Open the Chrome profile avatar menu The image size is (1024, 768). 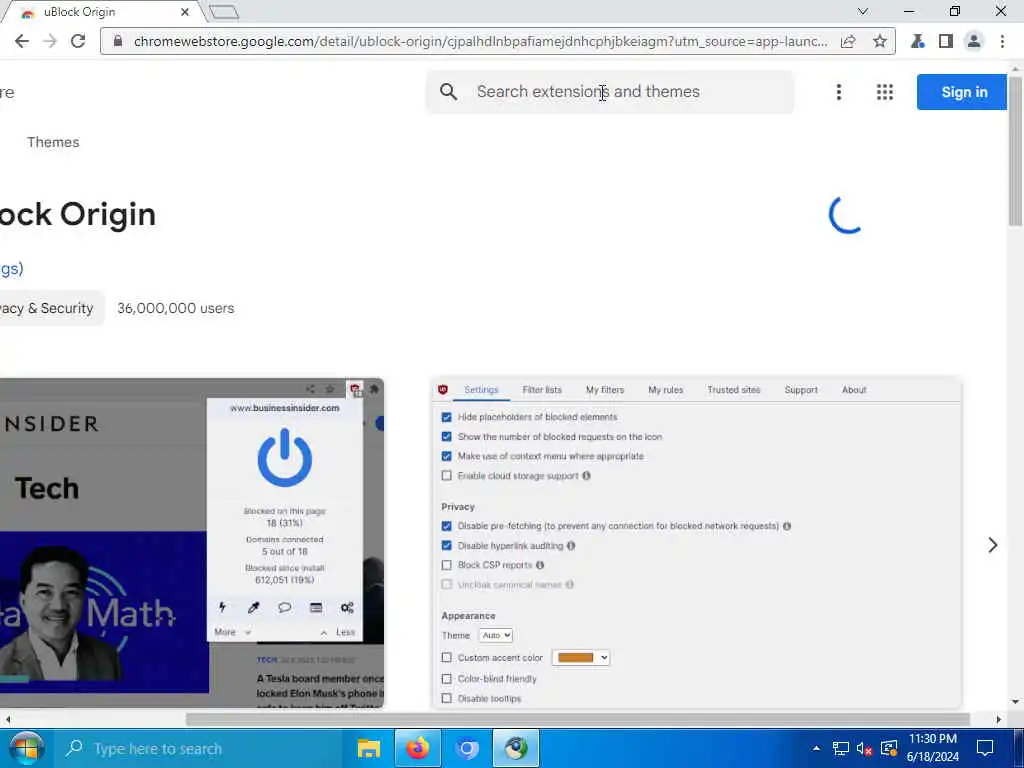pos(974,41)
